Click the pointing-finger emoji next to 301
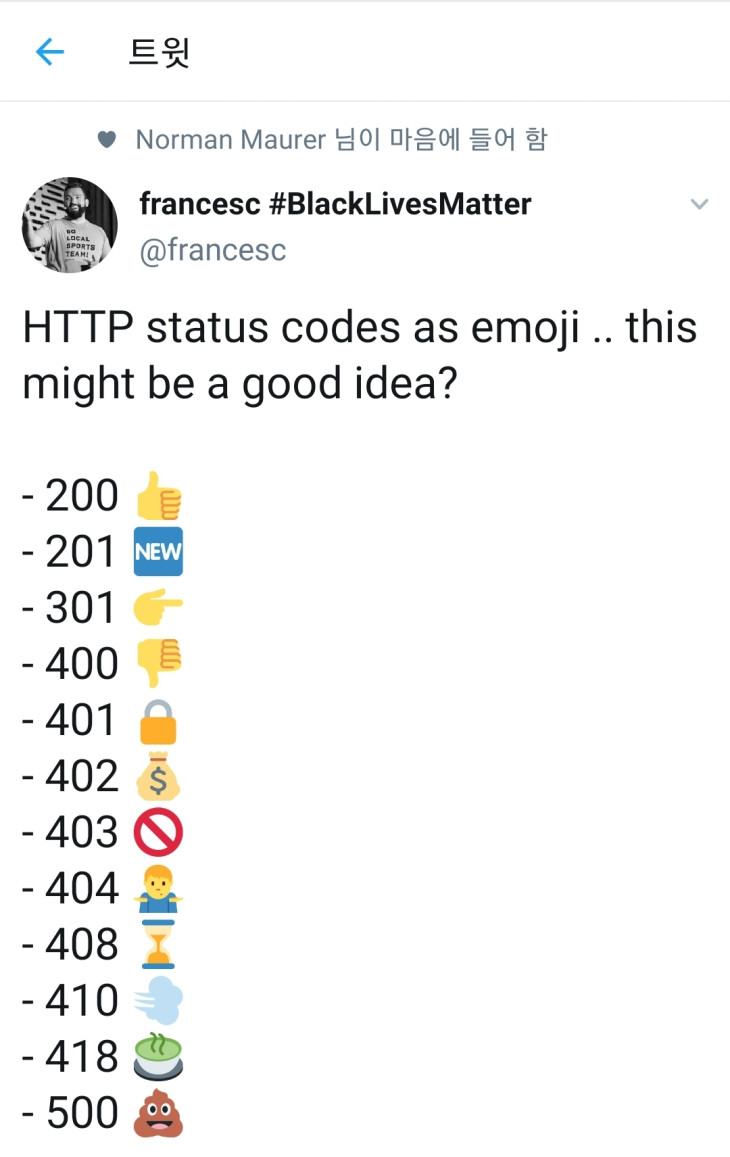730x1157 pixels. click(158, 607)
